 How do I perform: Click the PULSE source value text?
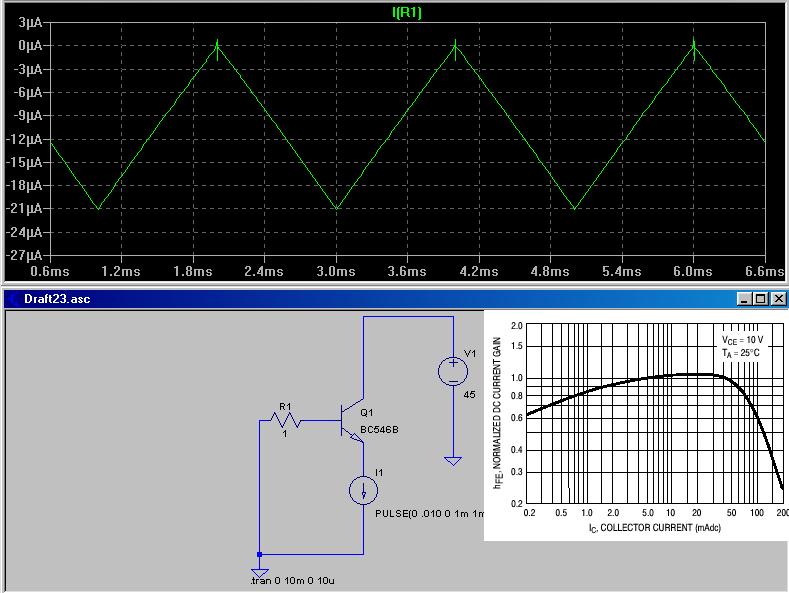point(429,513)
